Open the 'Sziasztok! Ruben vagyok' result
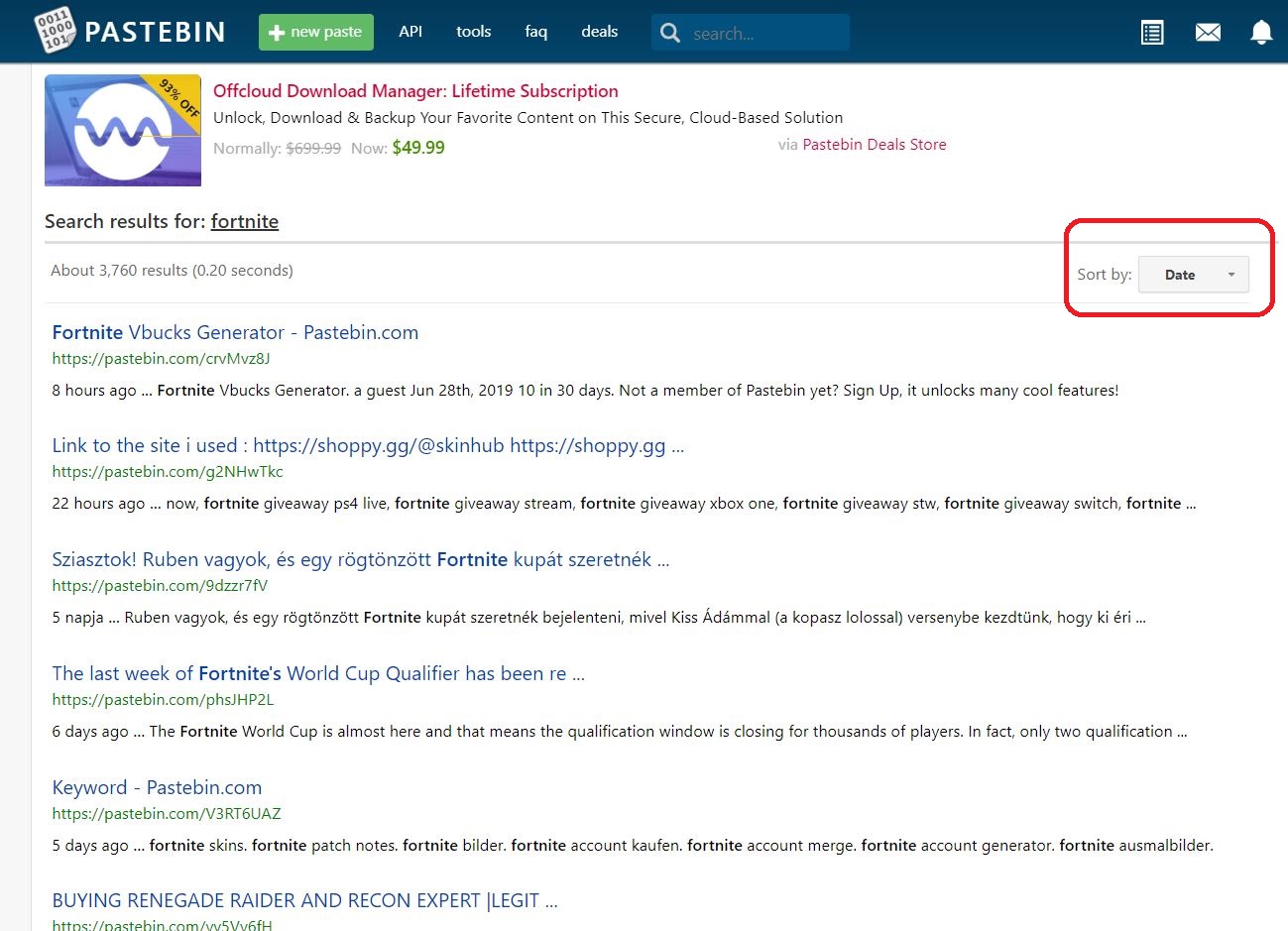 [361, 559]
